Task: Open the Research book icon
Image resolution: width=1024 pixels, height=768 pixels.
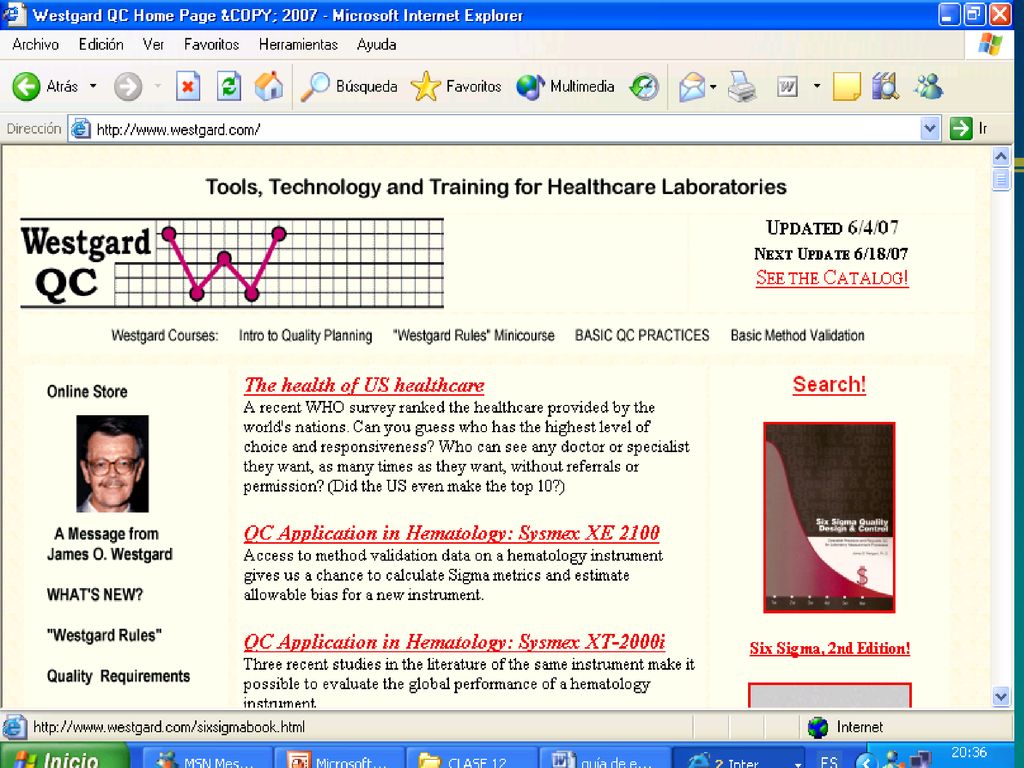Action: [886, 86]
